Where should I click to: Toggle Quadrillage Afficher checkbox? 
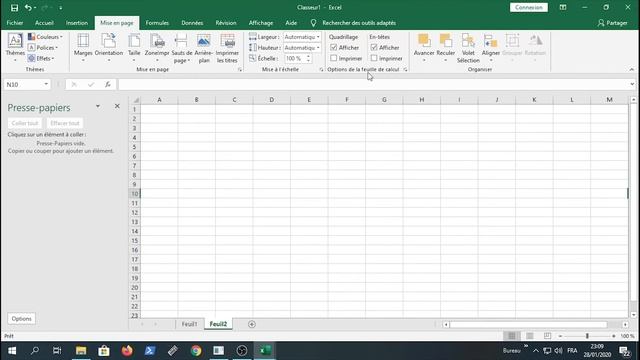pos(333,47)
